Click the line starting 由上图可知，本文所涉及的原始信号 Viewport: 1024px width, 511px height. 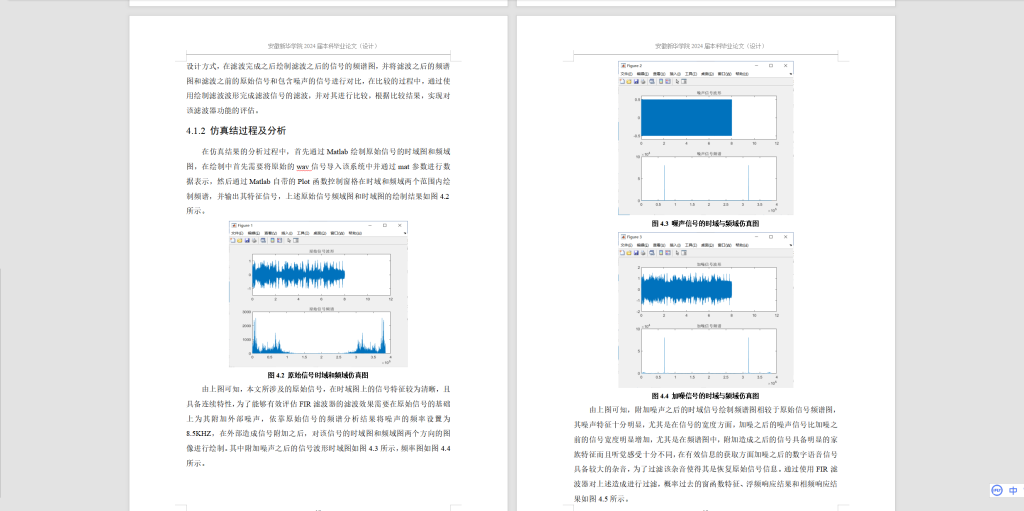(325, 389)
